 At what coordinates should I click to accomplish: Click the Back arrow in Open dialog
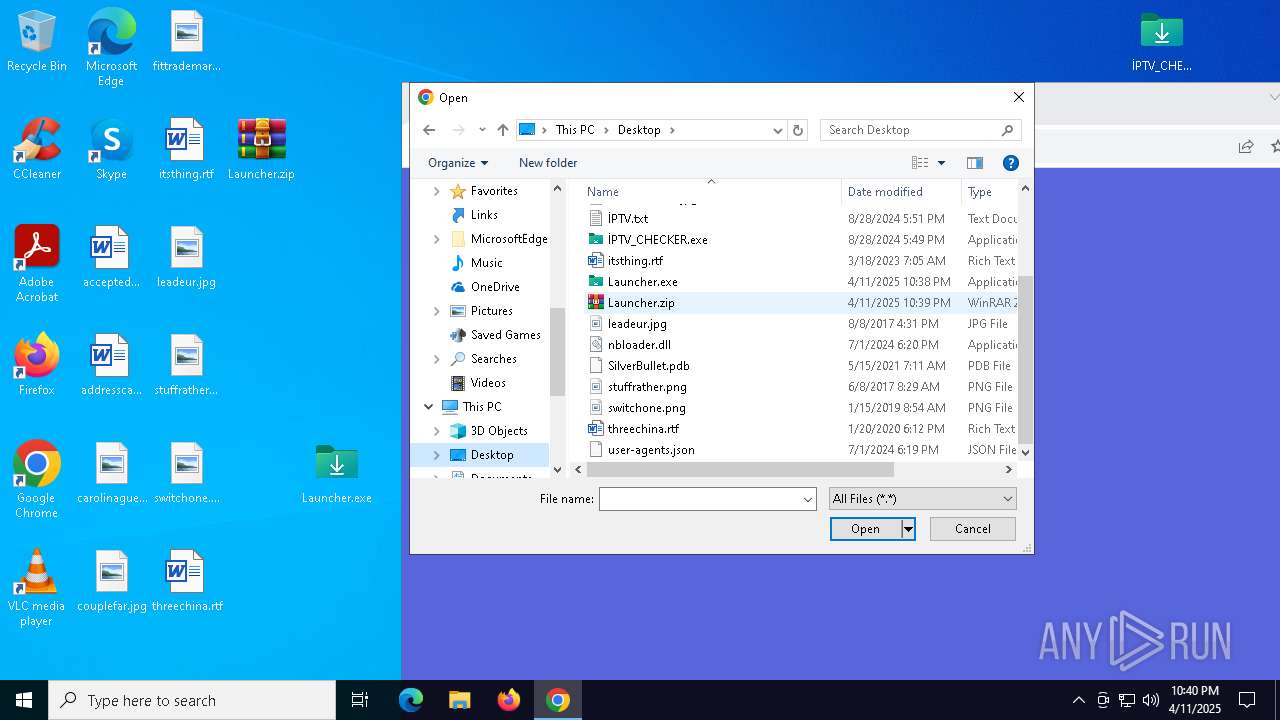429,130
